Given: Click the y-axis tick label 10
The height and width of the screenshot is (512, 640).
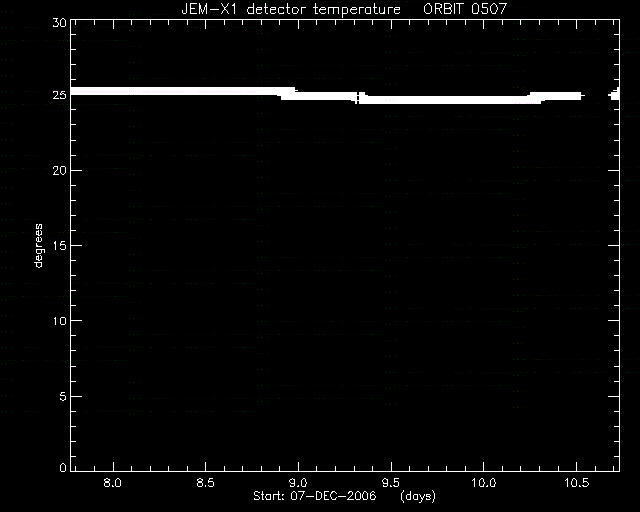Looking at the screenshot, I should click(x=60, y=321).
